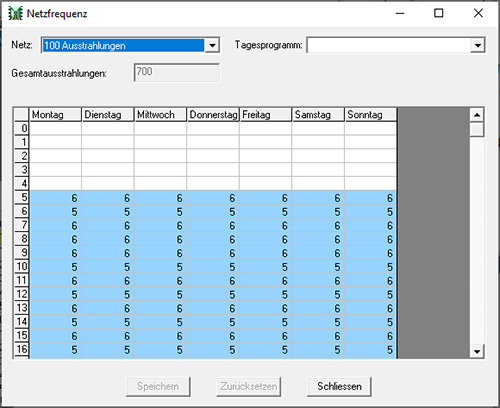Click the Netzfrequenz app icon in title bar
The width and height of the screenshot is (500, 408).
[x=15, y=13]
